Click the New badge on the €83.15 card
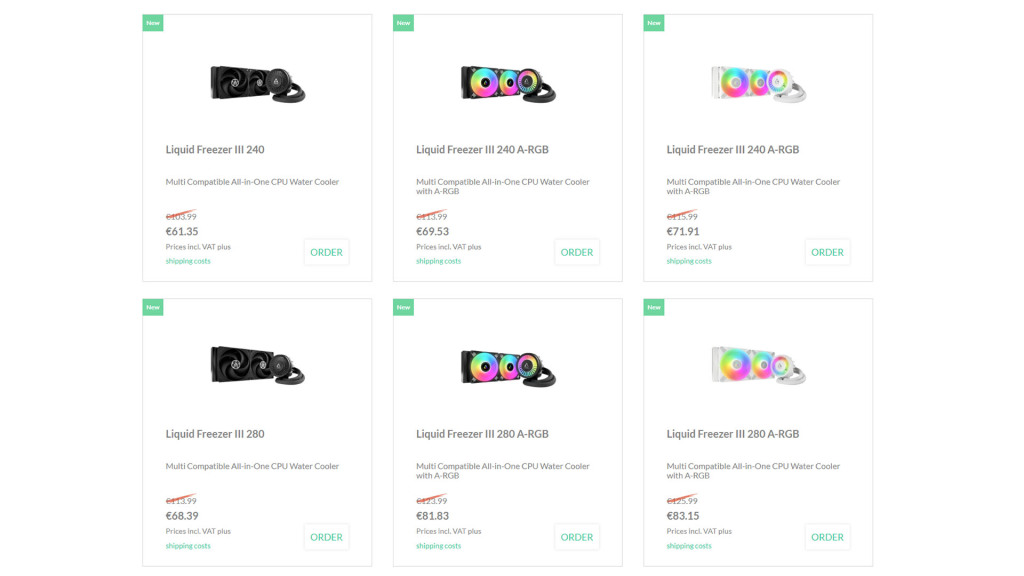Viewport: 1024px width, 576px height. click(654, 307)
